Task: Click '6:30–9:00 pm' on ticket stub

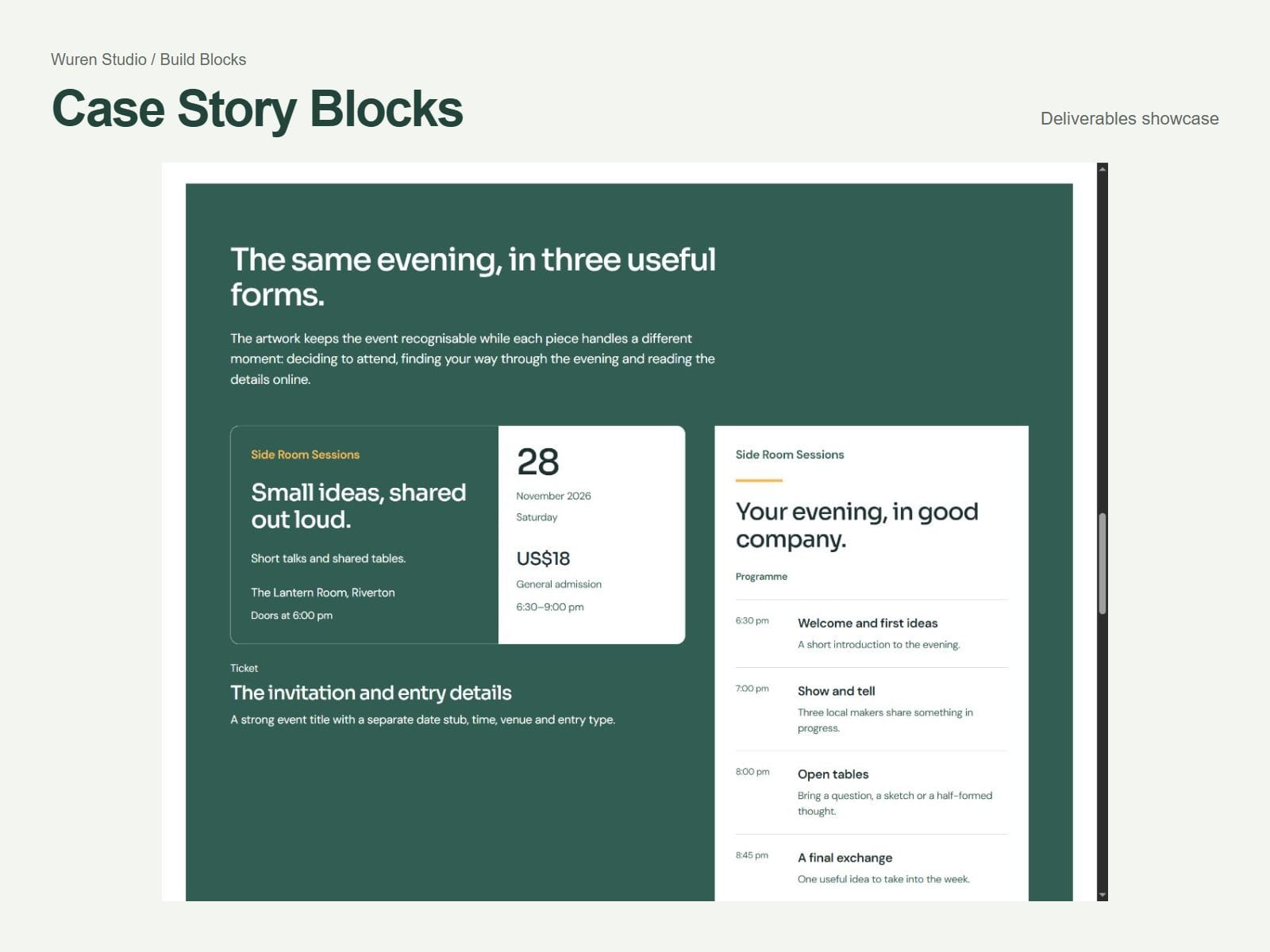Action: pos(550,607)
